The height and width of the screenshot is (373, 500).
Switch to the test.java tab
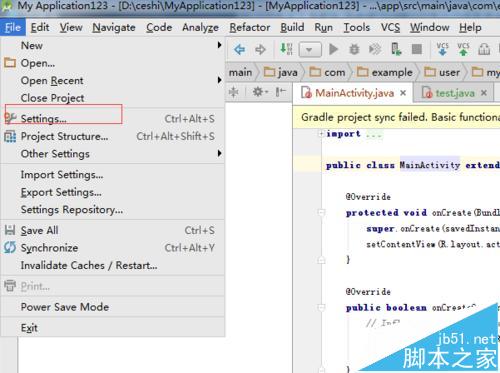tap(453, 93)
